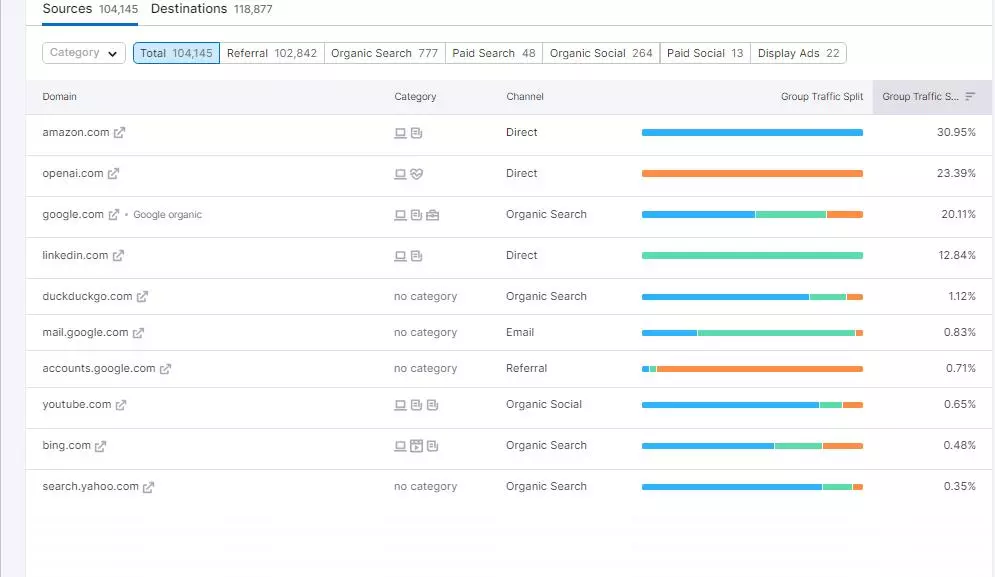Open amazon.com external link icon

(119, 133)
